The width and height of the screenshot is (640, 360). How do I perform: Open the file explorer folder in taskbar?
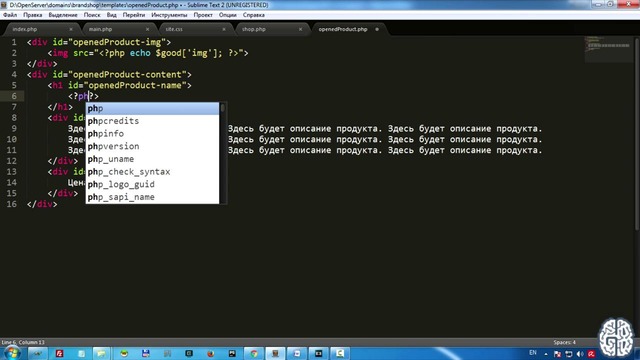pyautogui.click(x=101, y=353)
